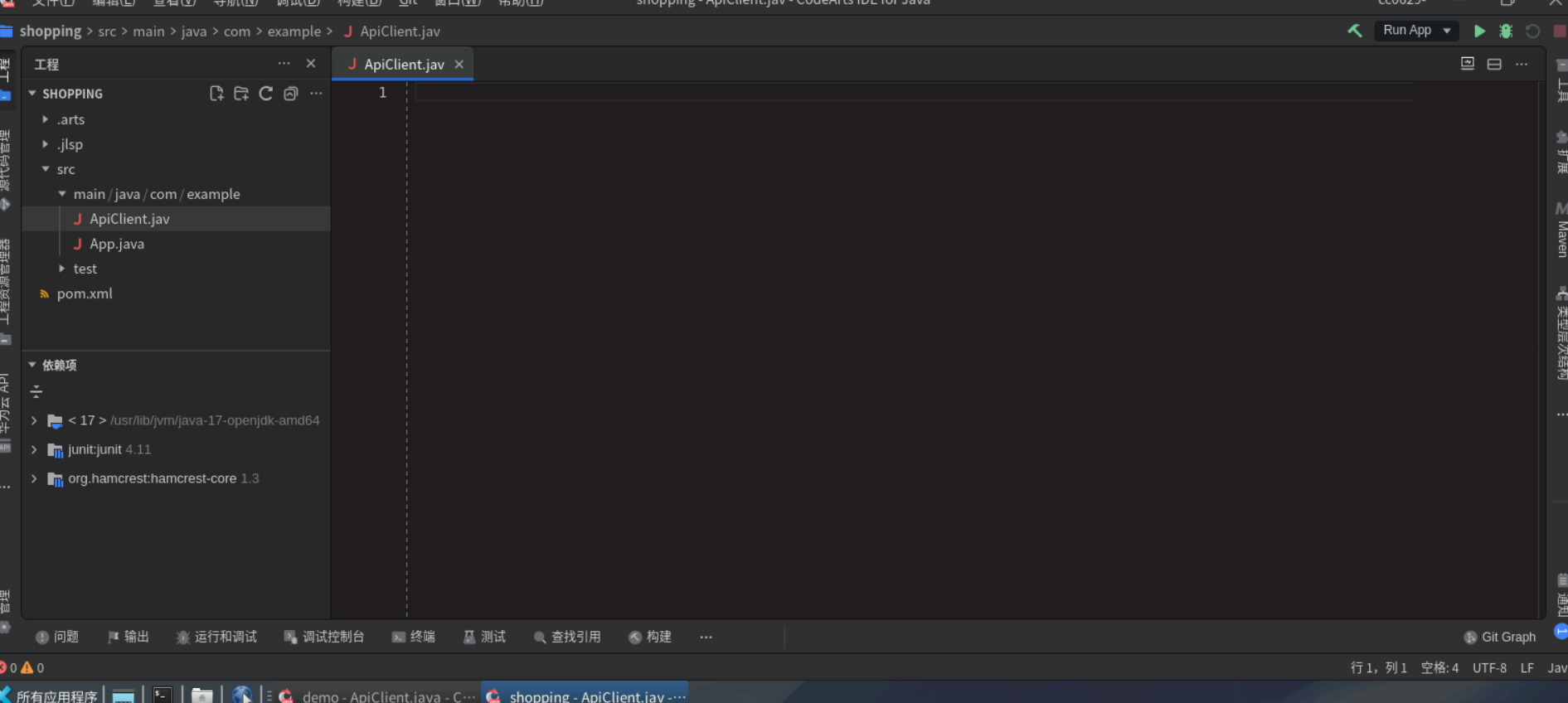Expand org.hamcrest:hamcrest-core dependency
The image size is (1568, 703).
pyautogui.click(x=34, y=478)
